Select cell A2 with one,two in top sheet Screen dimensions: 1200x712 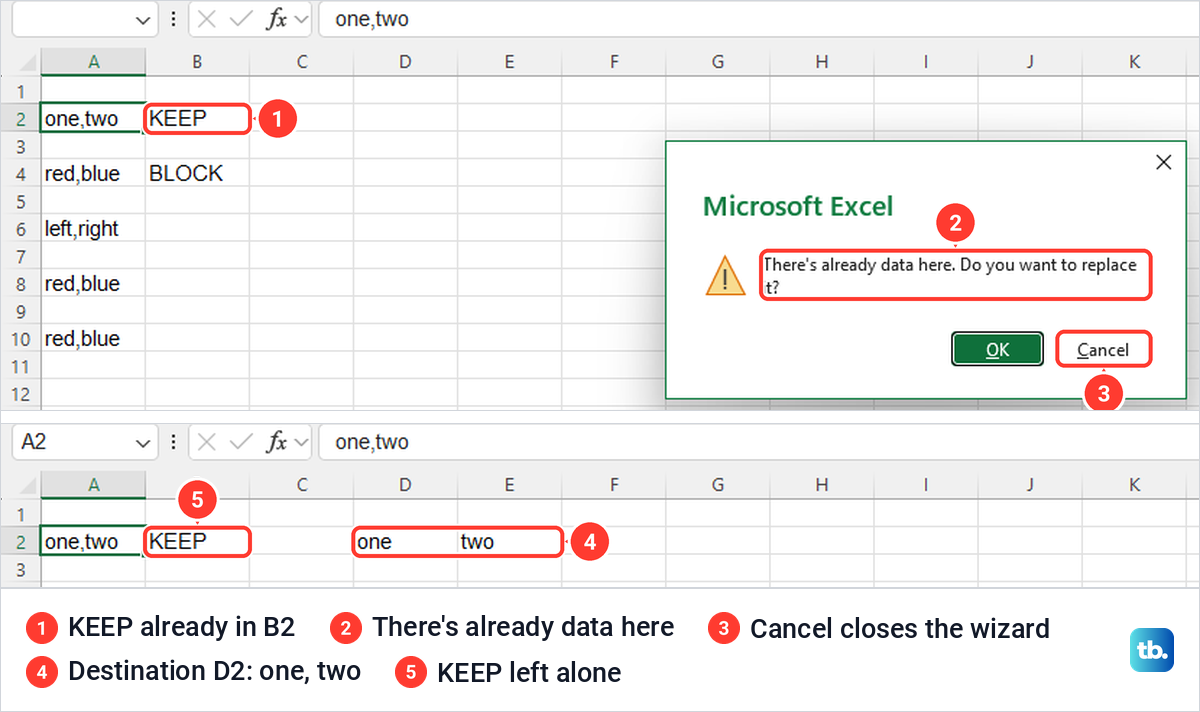point(93,119)
